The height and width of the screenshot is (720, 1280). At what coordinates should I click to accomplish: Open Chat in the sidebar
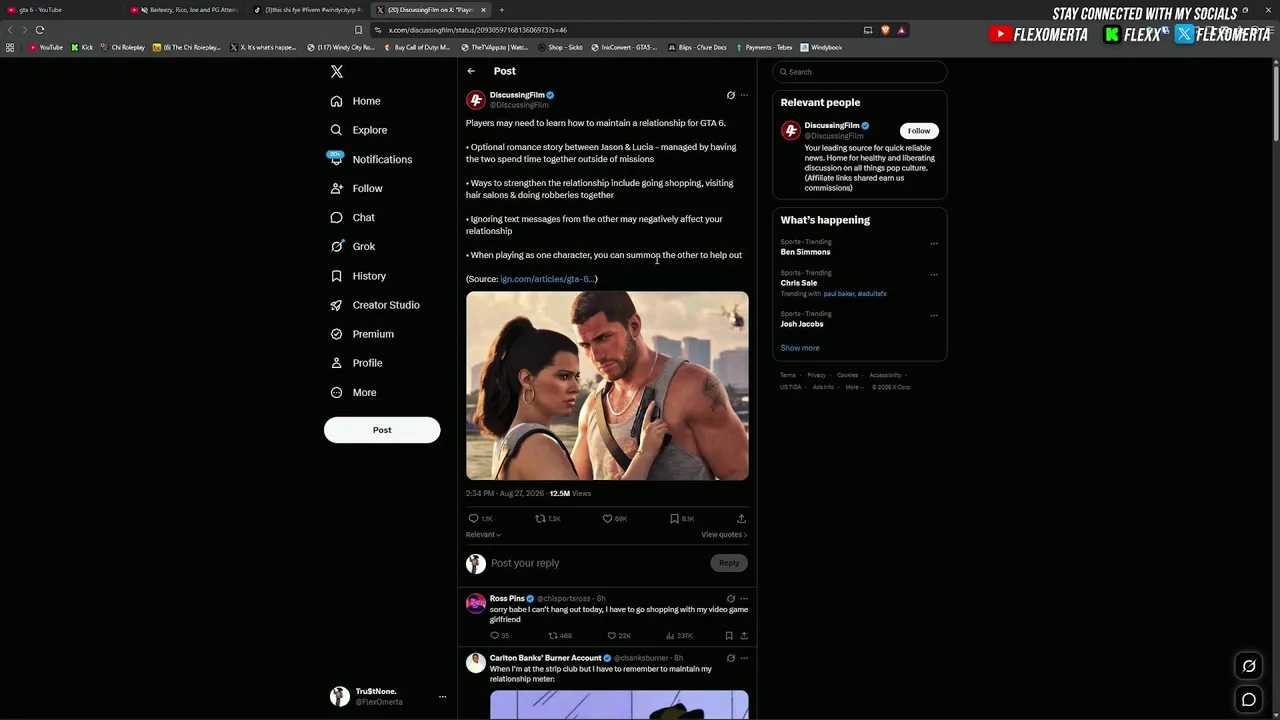pyautogui.click(x=352, y=217)
